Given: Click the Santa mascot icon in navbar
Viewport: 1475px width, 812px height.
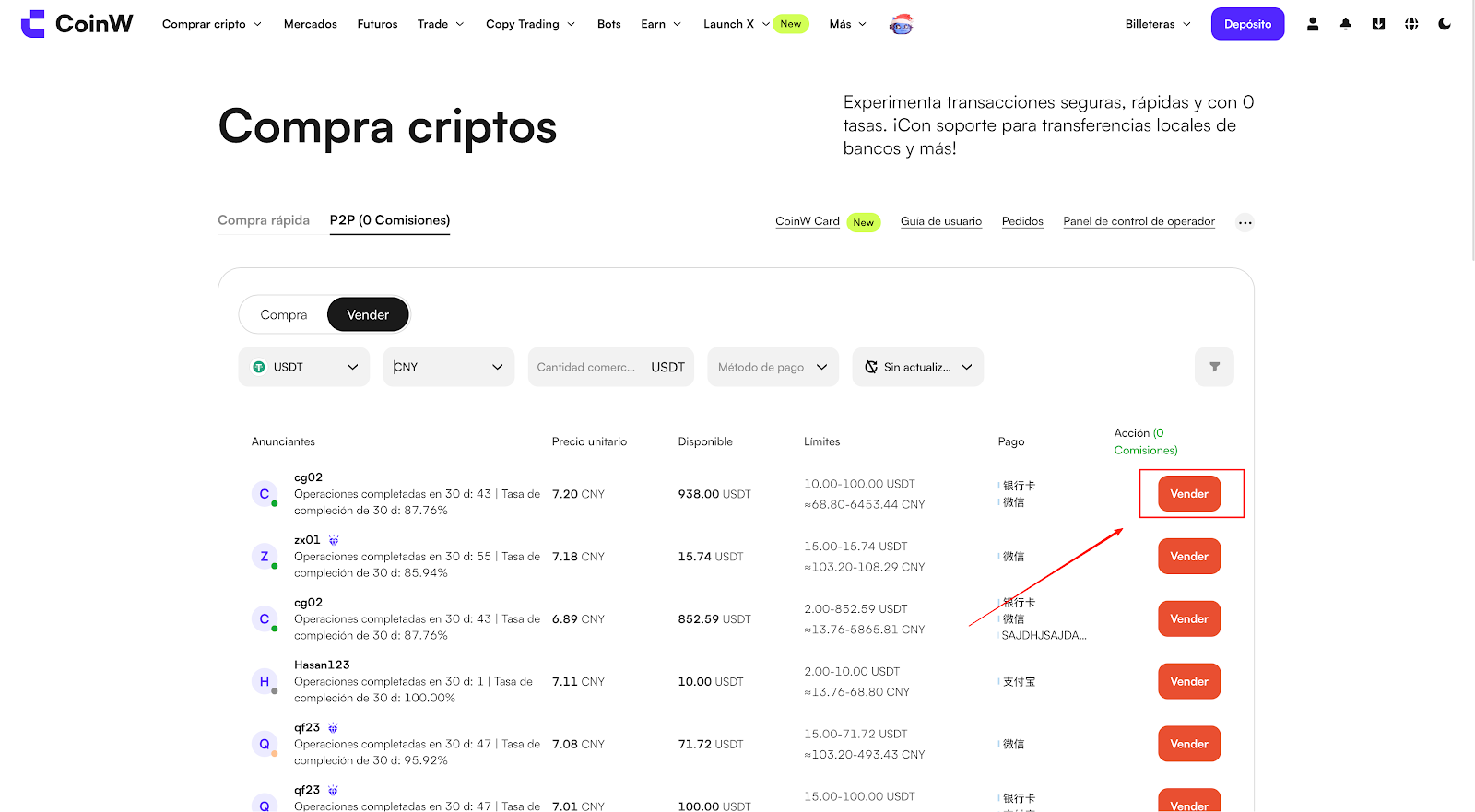Looking at the screenshot, I should (901, 25).
